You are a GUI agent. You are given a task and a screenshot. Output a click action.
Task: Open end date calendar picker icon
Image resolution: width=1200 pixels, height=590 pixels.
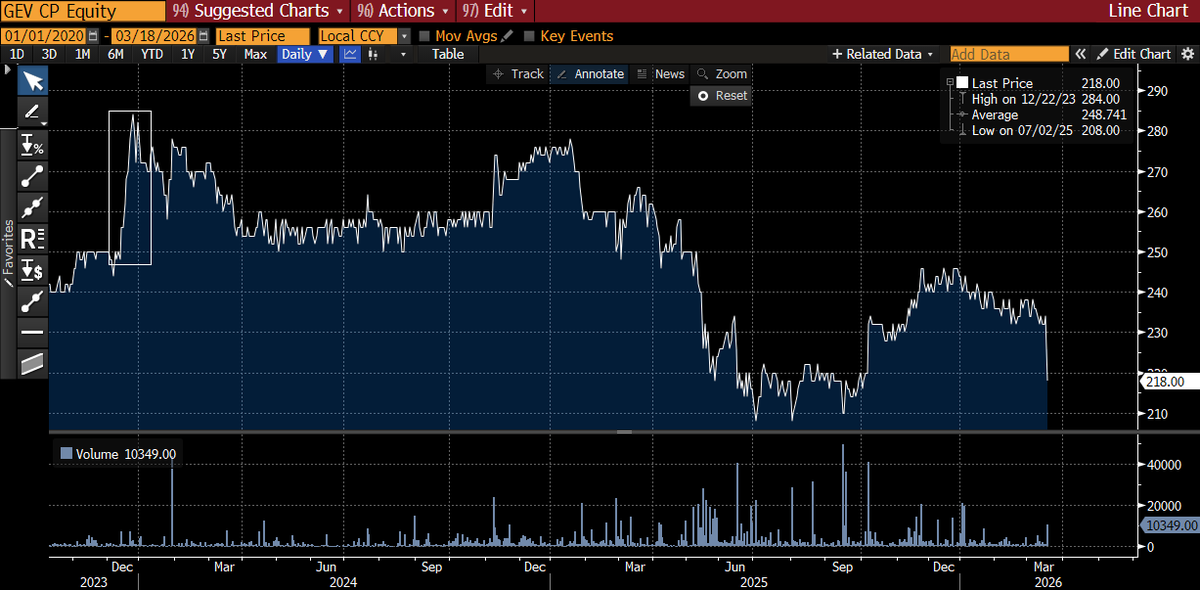click(x=203, y=35)
